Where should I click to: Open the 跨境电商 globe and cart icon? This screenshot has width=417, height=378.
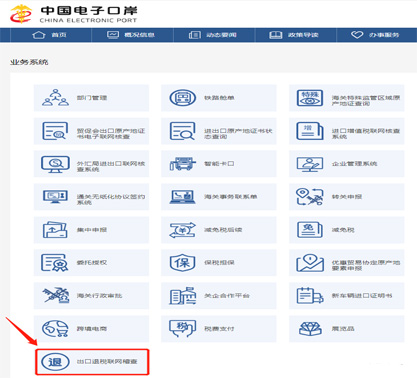[55, 329]
